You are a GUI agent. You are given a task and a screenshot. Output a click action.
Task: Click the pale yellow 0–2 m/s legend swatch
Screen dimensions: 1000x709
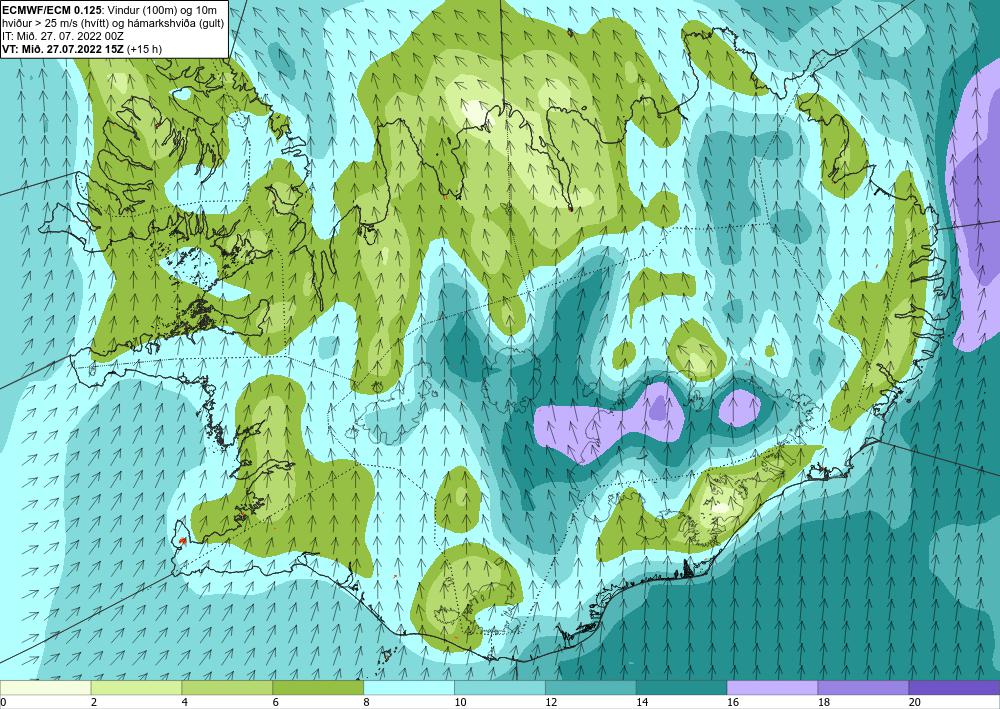[x=45, y=687]
